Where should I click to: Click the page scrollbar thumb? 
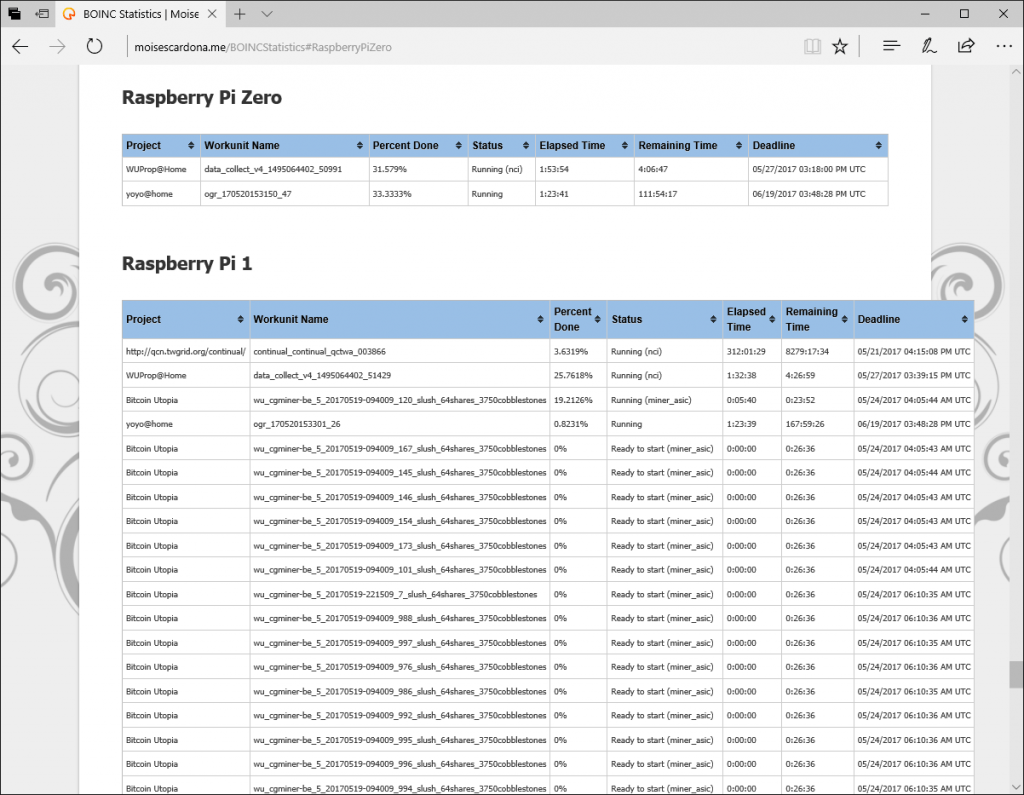click(1016, 674)
